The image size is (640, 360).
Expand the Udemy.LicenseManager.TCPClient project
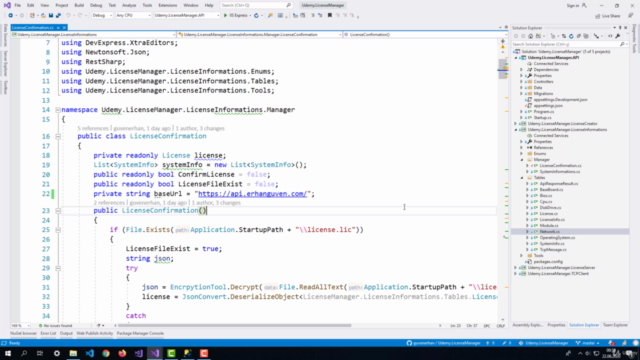(x=516, y=273)
